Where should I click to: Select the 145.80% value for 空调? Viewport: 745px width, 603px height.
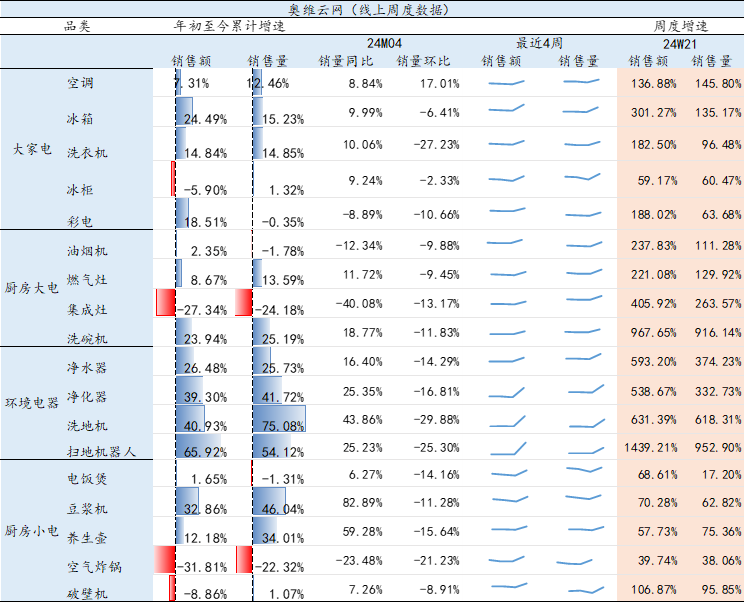718,84
